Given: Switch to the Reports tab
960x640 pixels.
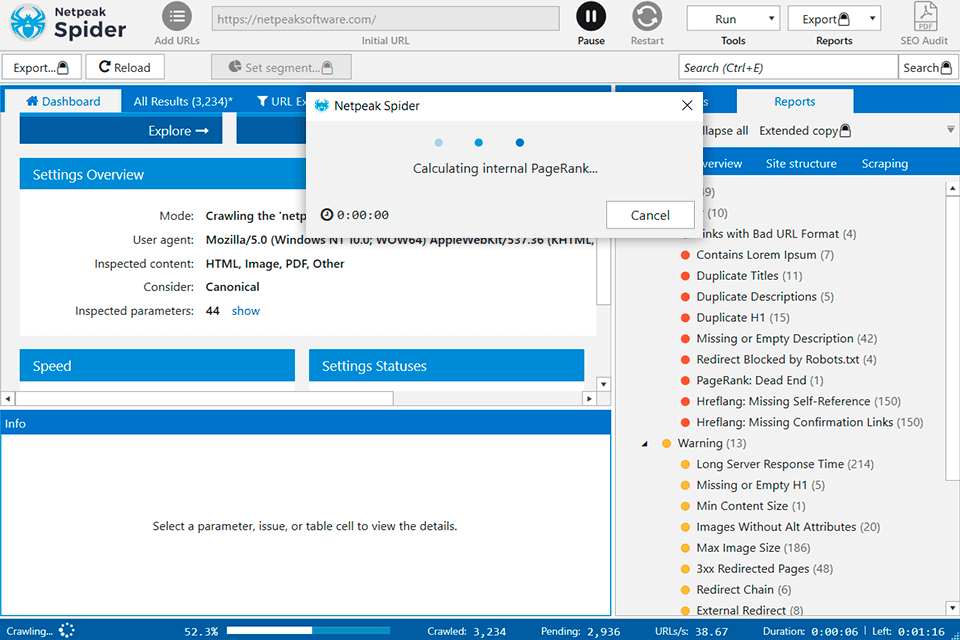Looking at the screenshot, I should 795,101.
